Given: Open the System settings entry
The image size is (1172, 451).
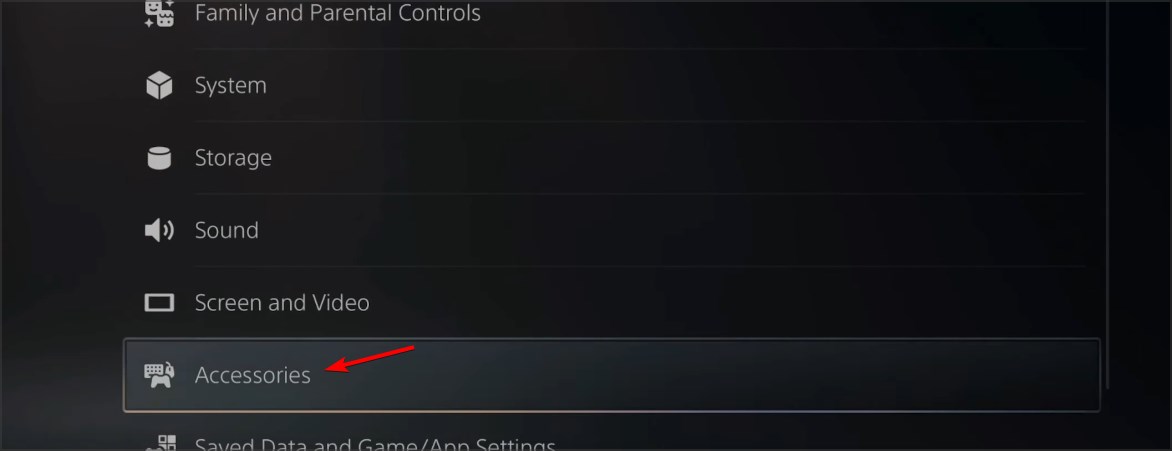Looking at the screenshot, I should [x=230, y=85].
